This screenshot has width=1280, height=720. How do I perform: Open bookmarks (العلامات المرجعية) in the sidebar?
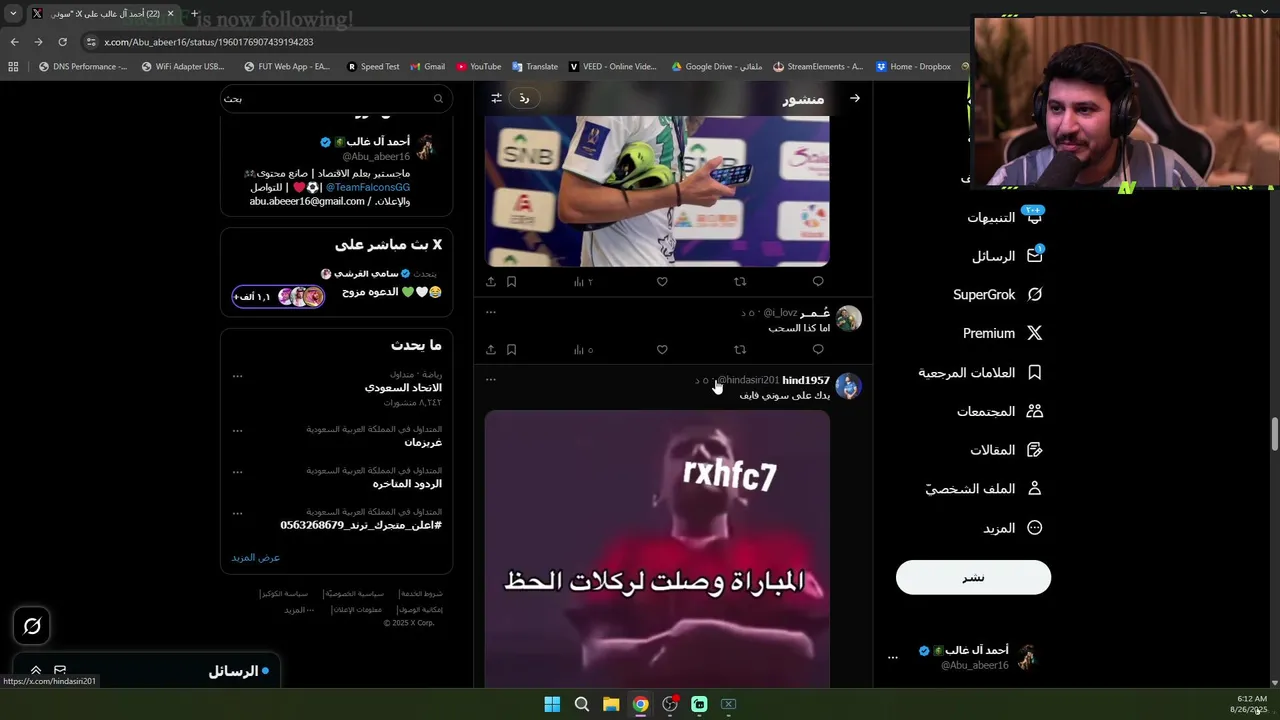point(980,372)
